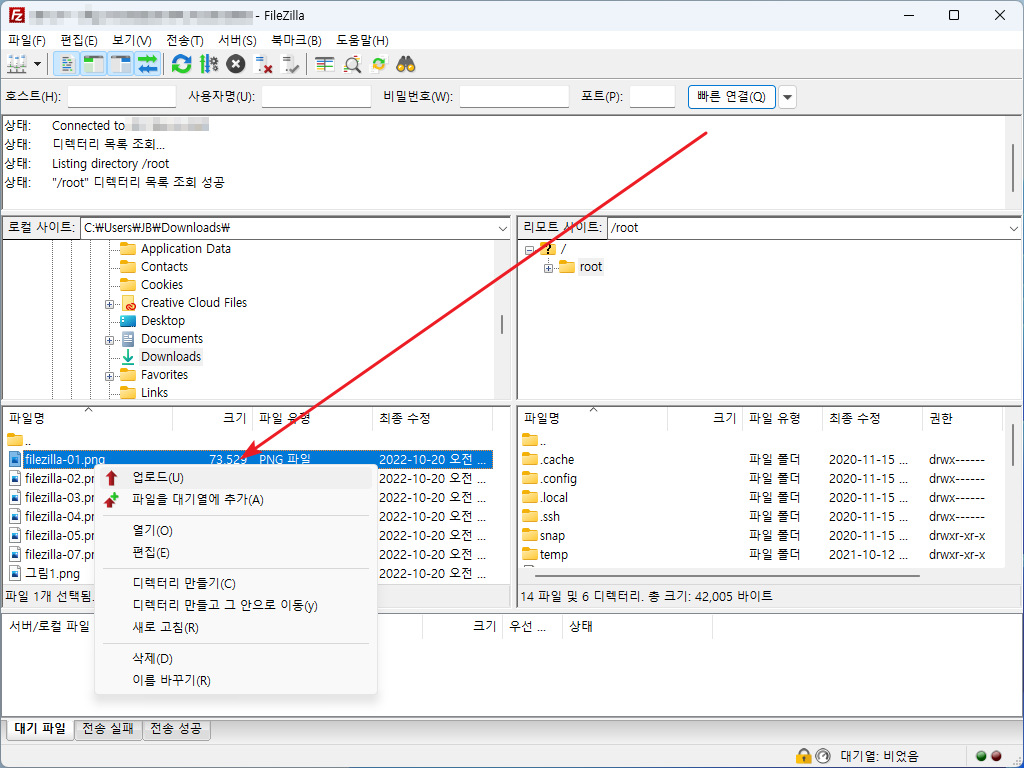Open speed limits gauge icon in status bar
Screen dimensions: 1024x768
coord(823,756)
